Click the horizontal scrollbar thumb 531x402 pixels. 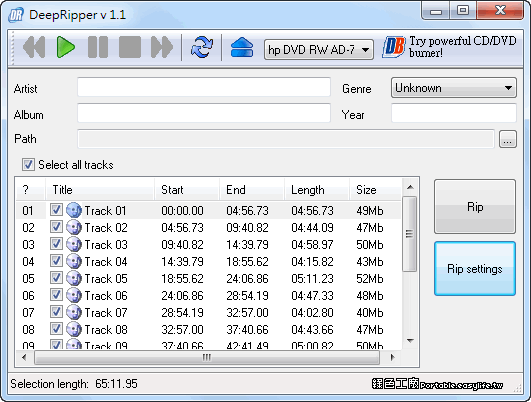(207, 358)
